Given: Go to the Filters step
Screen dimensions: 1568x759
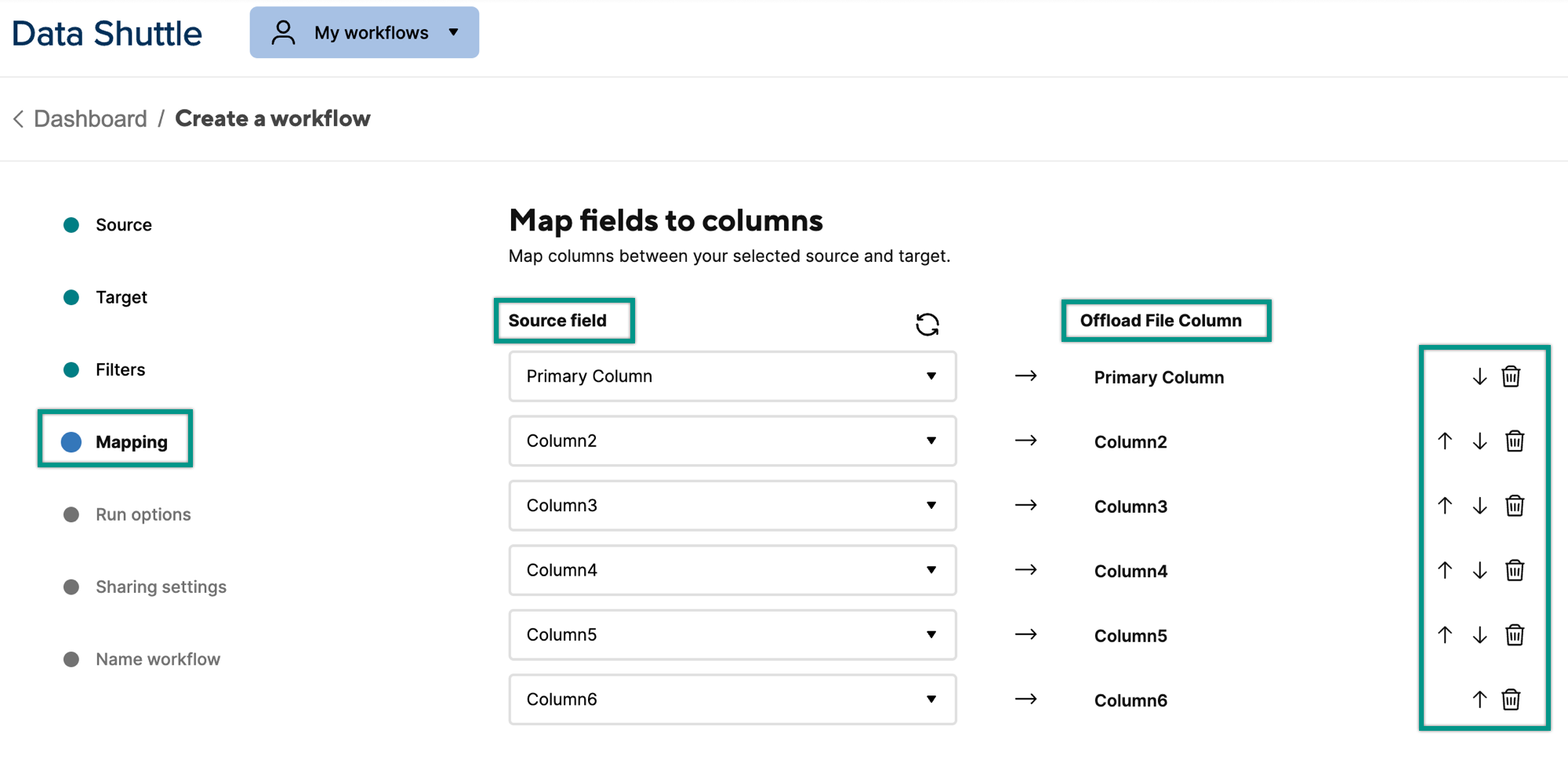Looking at the screenshot, I should (x=105, y=369).
